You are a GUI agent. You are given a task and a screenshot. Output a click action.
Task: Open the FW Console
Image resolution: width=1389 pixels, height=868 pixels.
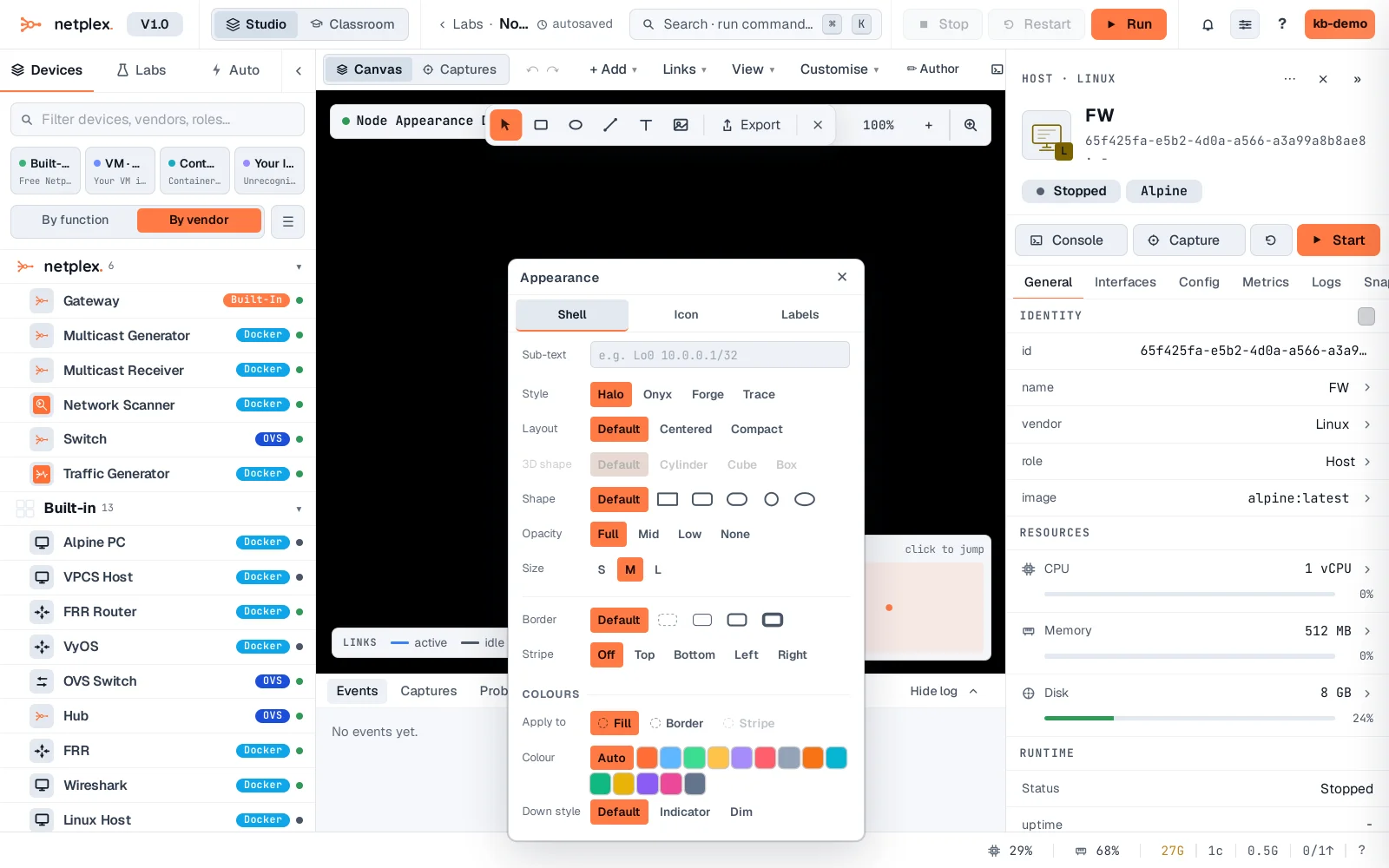1070,240
